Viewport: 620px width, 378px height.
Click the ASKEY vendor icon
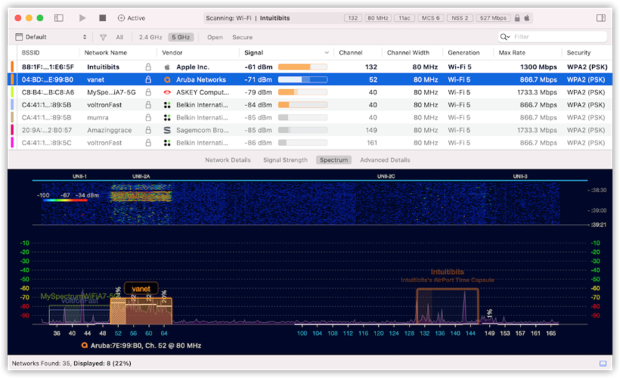pos(167,93)
